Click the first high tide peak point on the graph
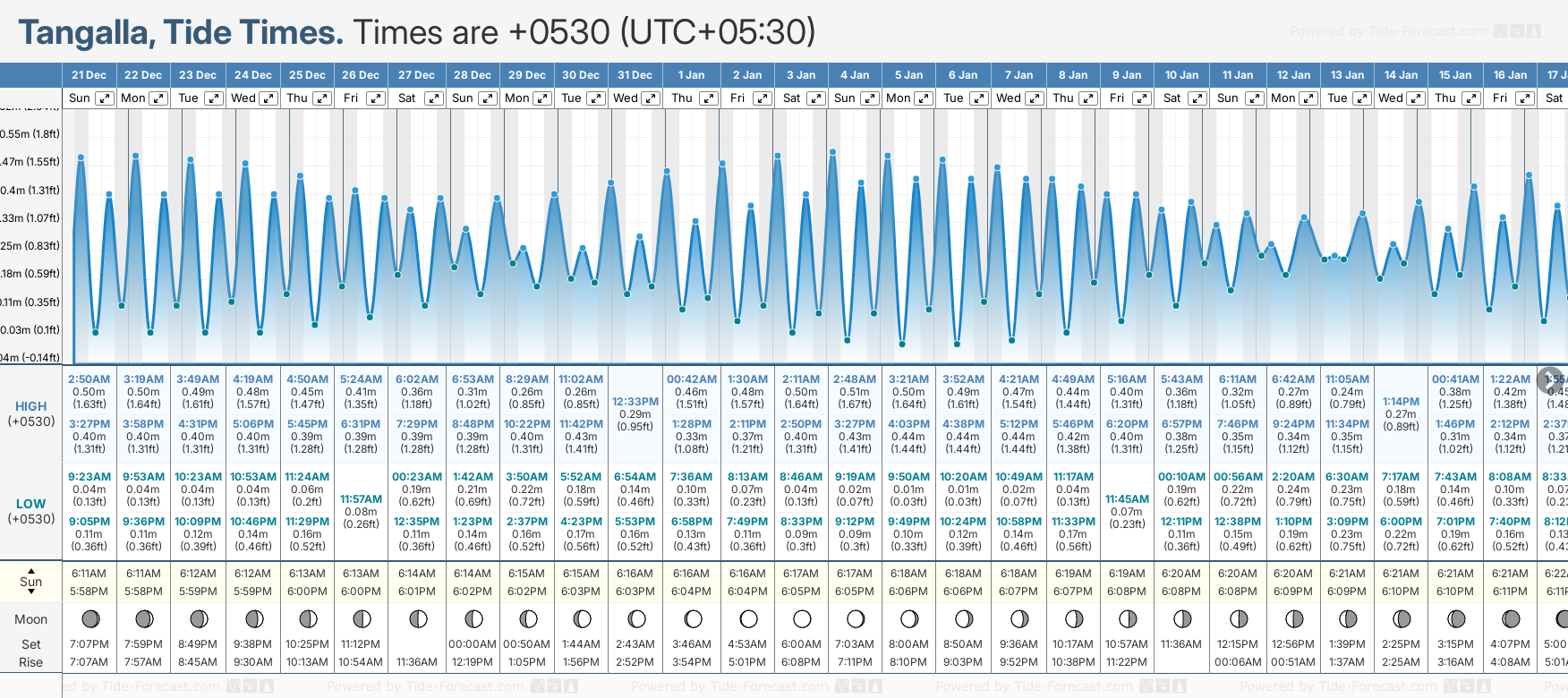The height and width of the screenshot is (698, 1568). pyautogui.click(x=81, y=157)
